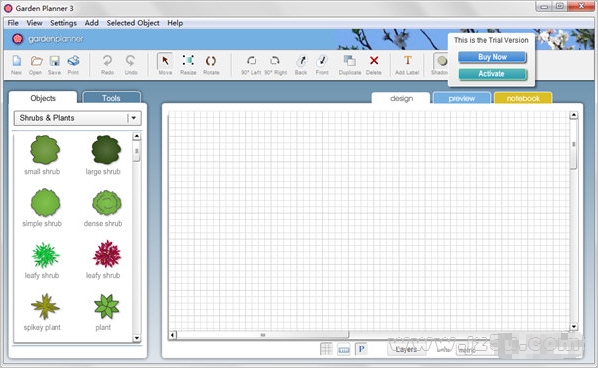This screenshot has height=368, width=598.
Task: Add a text label with Add Label
Action: [x=407, y=64]
